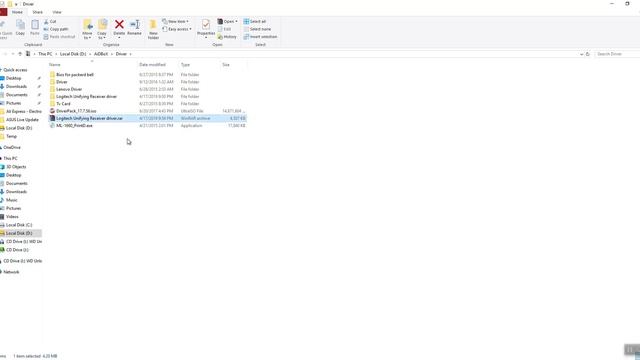Click the Date modified cell of Lenovo Driver
The image size is (640, 360).
156,89
